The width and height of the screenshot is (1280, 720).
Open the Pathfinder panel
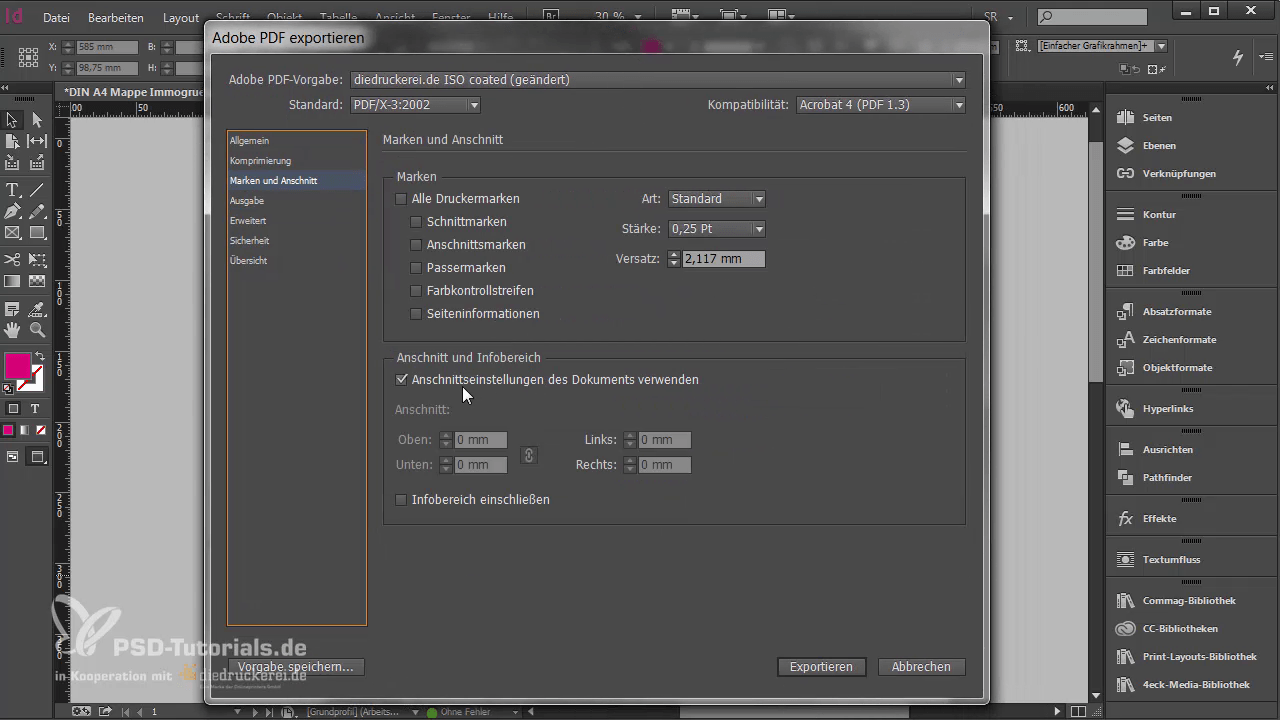coord(1167,478)
